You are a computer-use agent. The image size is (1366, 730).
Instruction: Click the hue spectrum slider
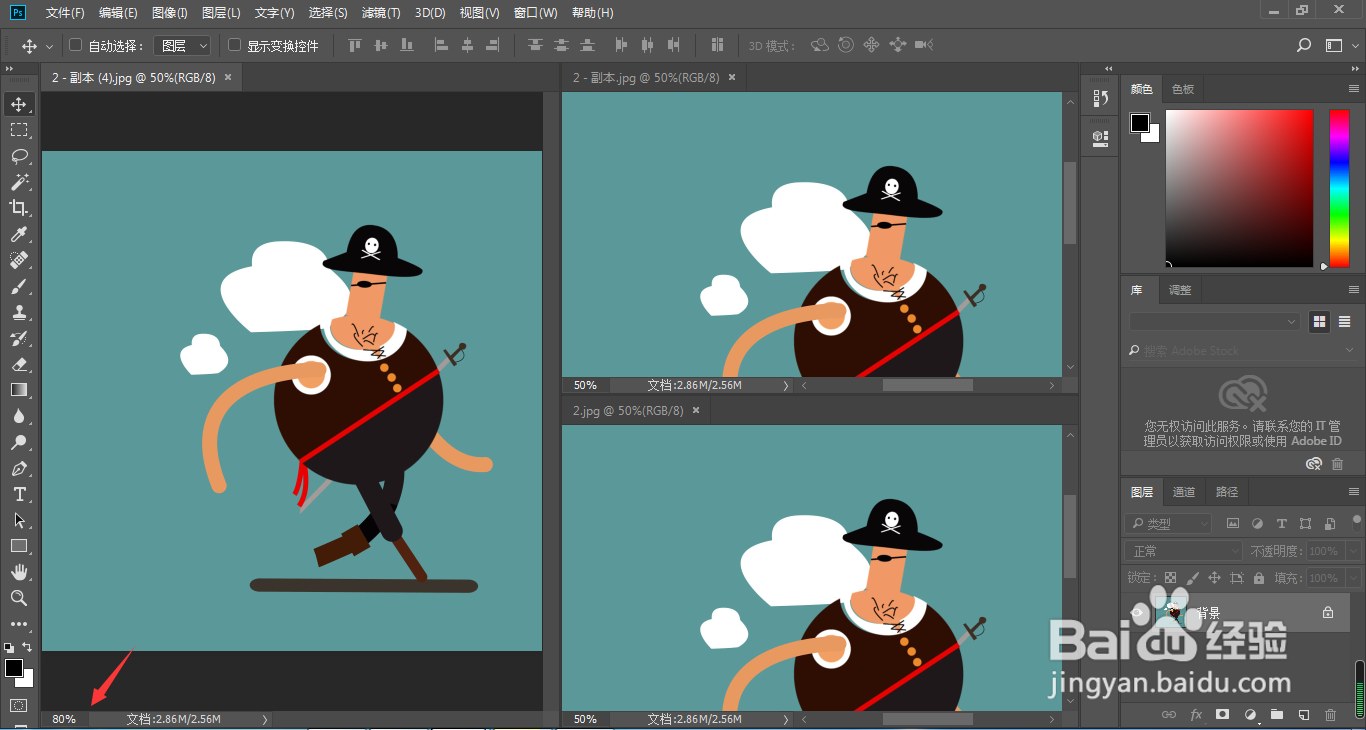(1339, 188)
